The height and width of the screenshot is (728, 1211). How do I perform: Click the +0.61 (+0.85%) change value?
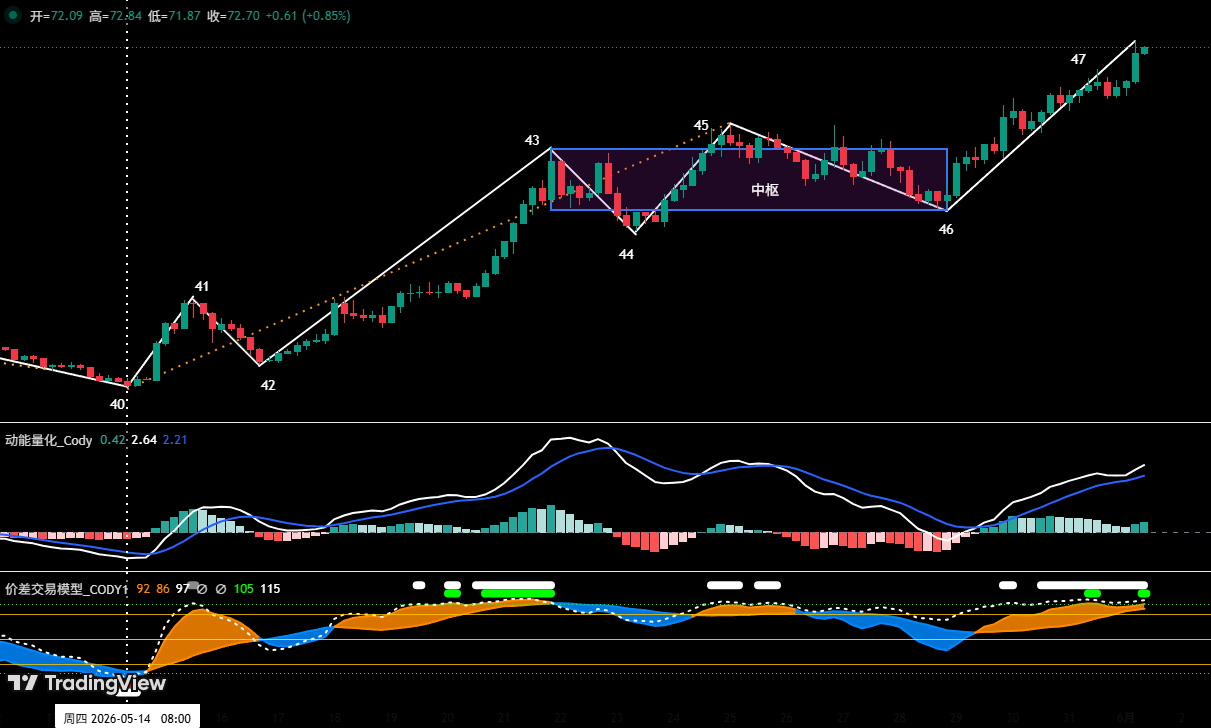coord(309,16)
